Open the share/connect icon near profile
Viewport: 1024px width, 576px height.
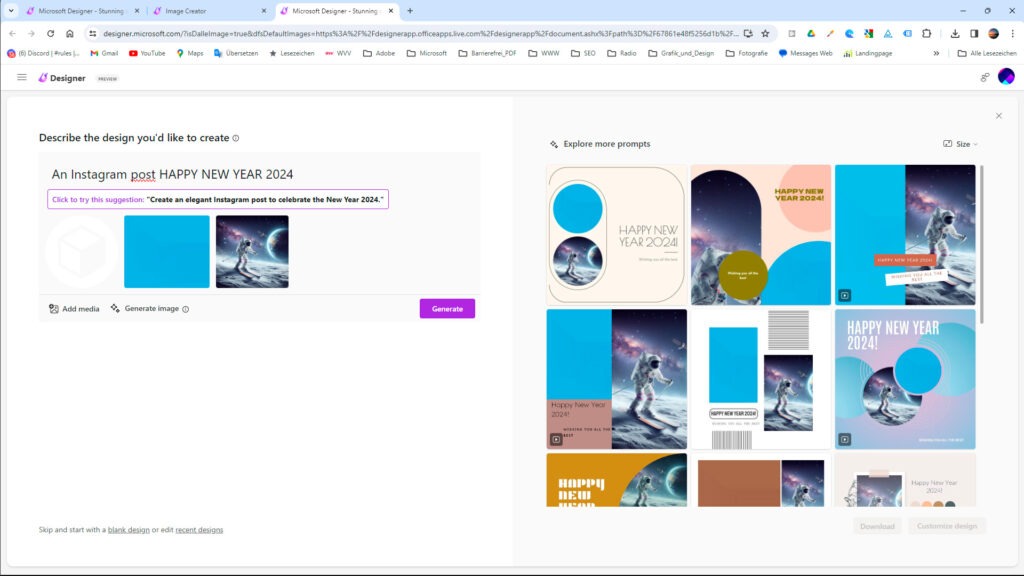pyautogui.click(x=984, y=78)
